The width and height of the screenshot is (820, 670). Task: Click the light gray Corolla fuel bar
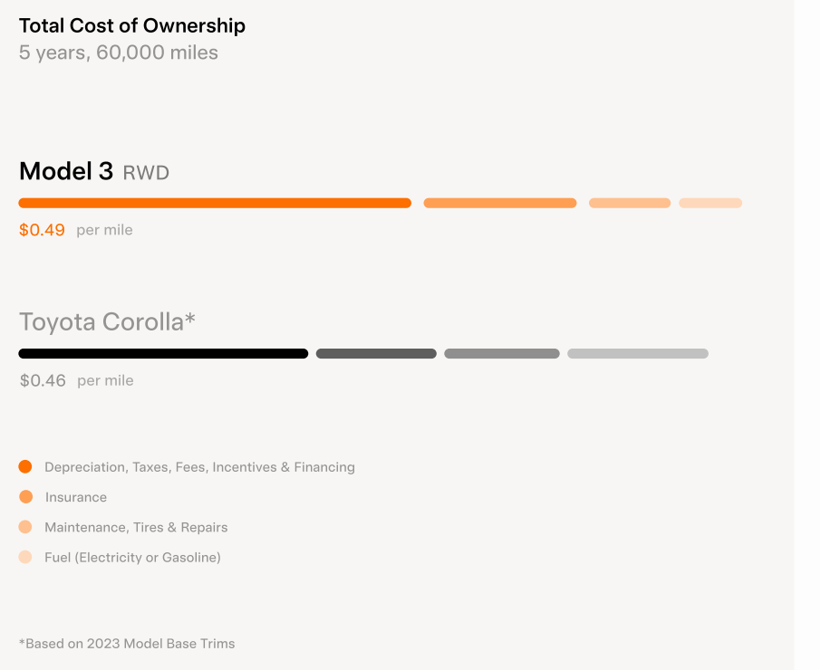point(638,354)
